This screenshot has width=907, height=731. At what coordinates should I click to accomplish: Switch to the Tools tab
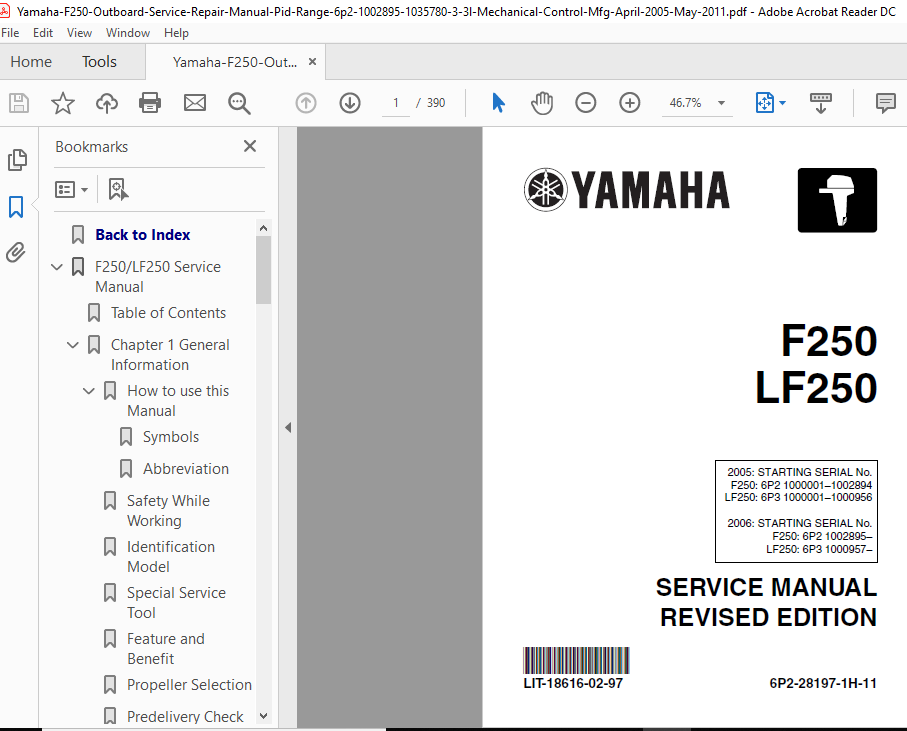(x=99, y=62)
